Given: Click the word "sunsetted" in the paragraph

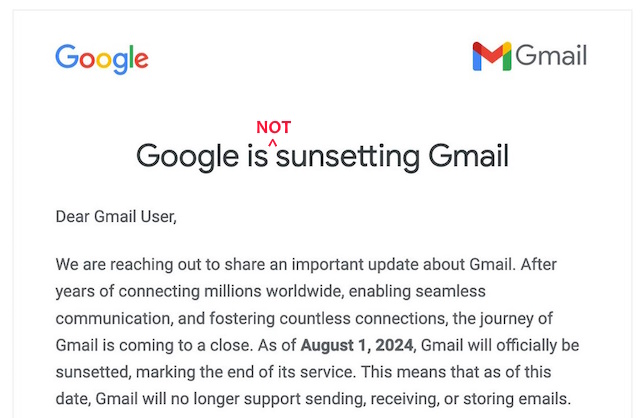Looking at the screenshot, I should pos(94,371).
